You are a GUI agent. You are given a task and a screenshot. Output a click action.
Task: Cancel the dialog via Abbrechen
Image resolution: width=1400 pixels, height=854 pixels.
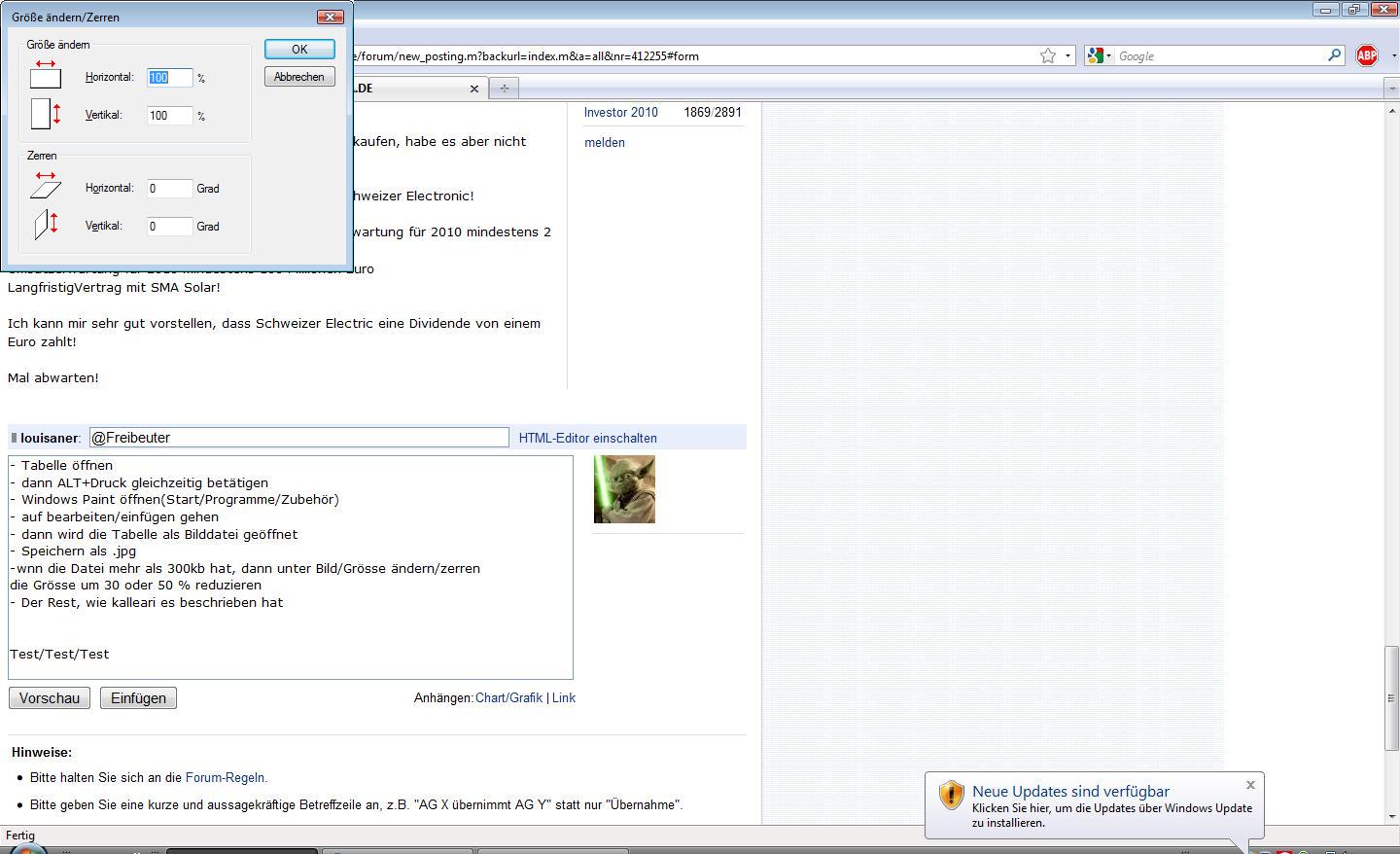(298, 76)
